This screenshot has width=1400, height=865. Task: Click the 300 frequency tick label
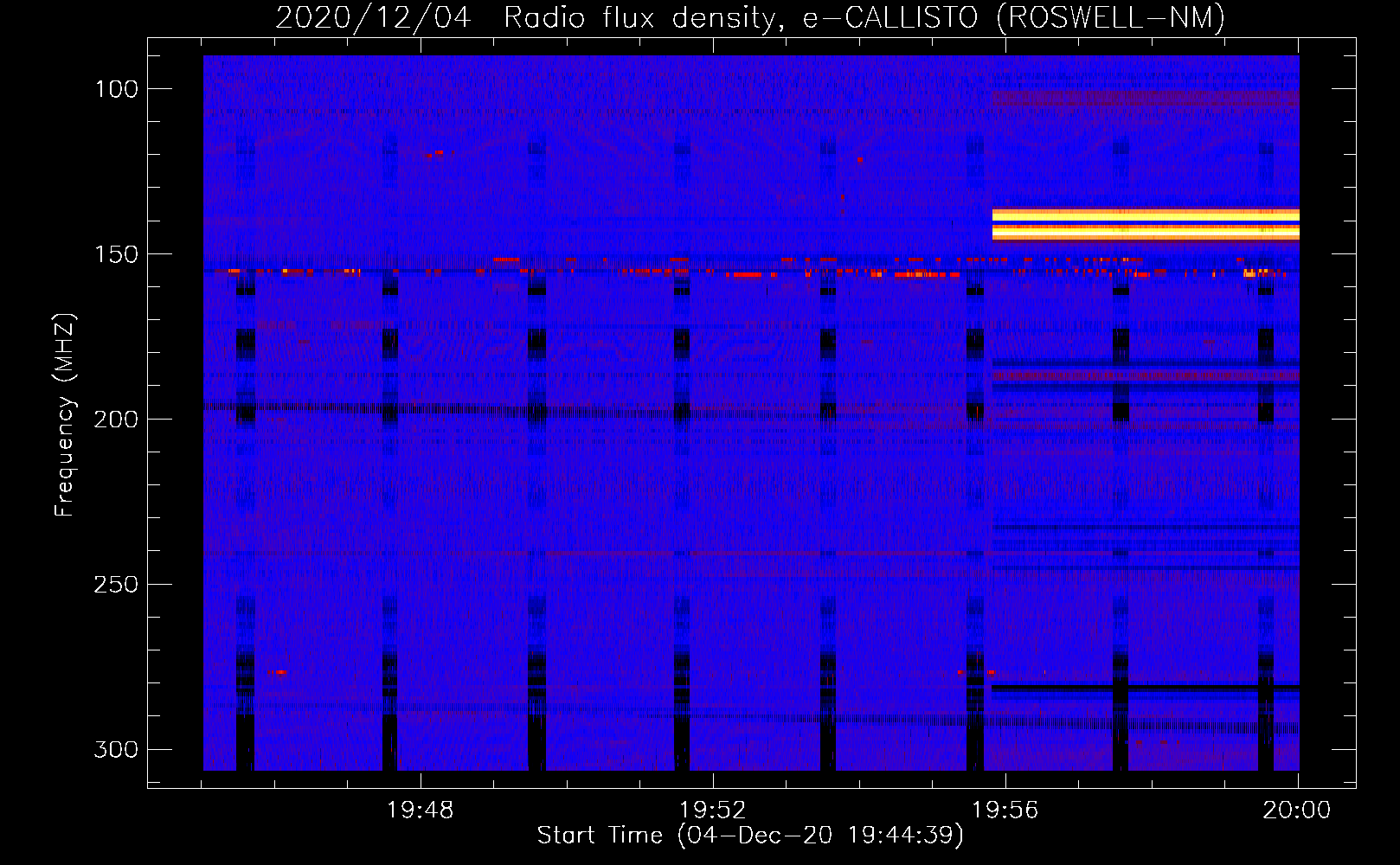tap(116, 750)
